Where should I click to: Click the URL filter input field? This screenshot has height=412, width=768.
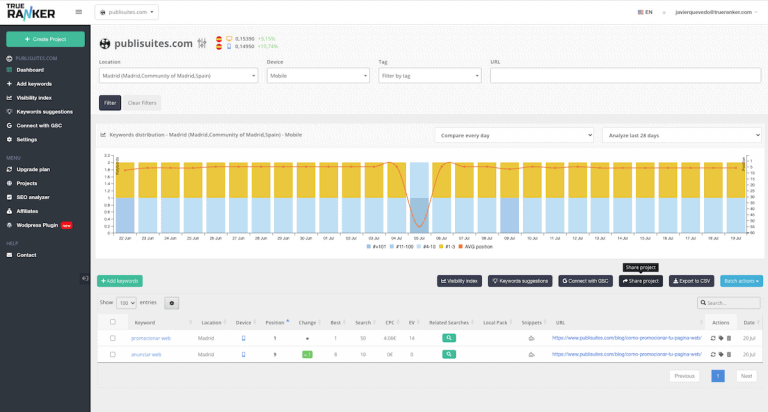625,75
